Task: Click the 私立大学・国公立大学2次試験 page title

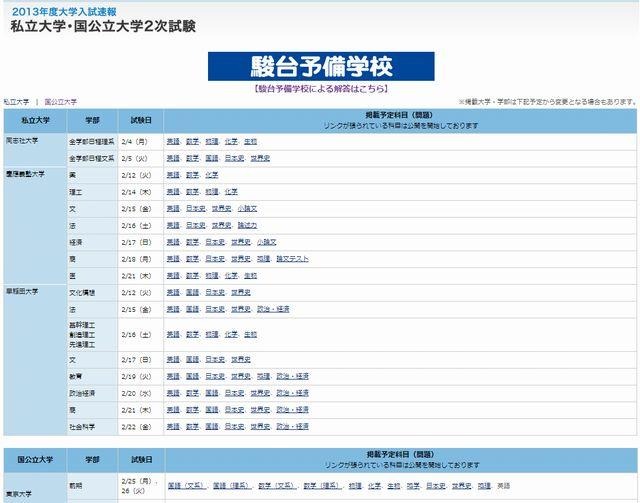Action: click(103, 26)
